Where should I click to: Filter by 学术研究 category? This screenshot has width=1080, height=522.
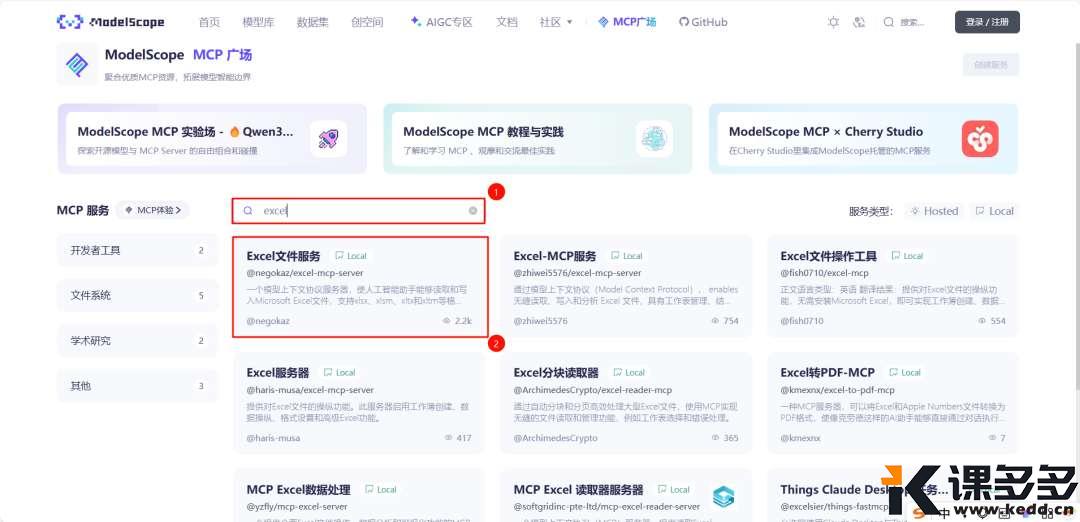click(x=138, y=341)
